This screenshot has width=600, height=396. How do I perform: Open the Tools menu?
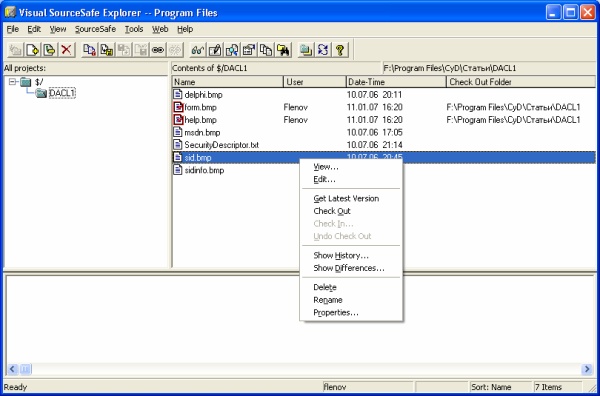point(134,29)
